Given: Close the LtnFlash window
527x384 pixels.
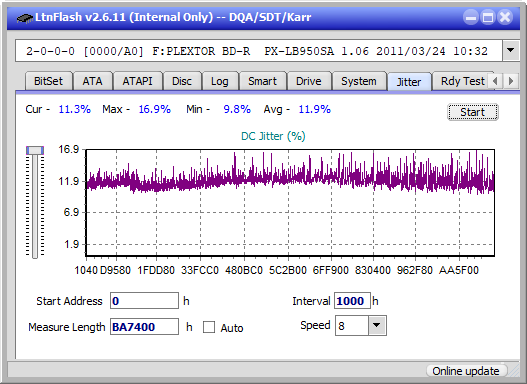Looking at the screenshot, I should (x=505, y=17).
